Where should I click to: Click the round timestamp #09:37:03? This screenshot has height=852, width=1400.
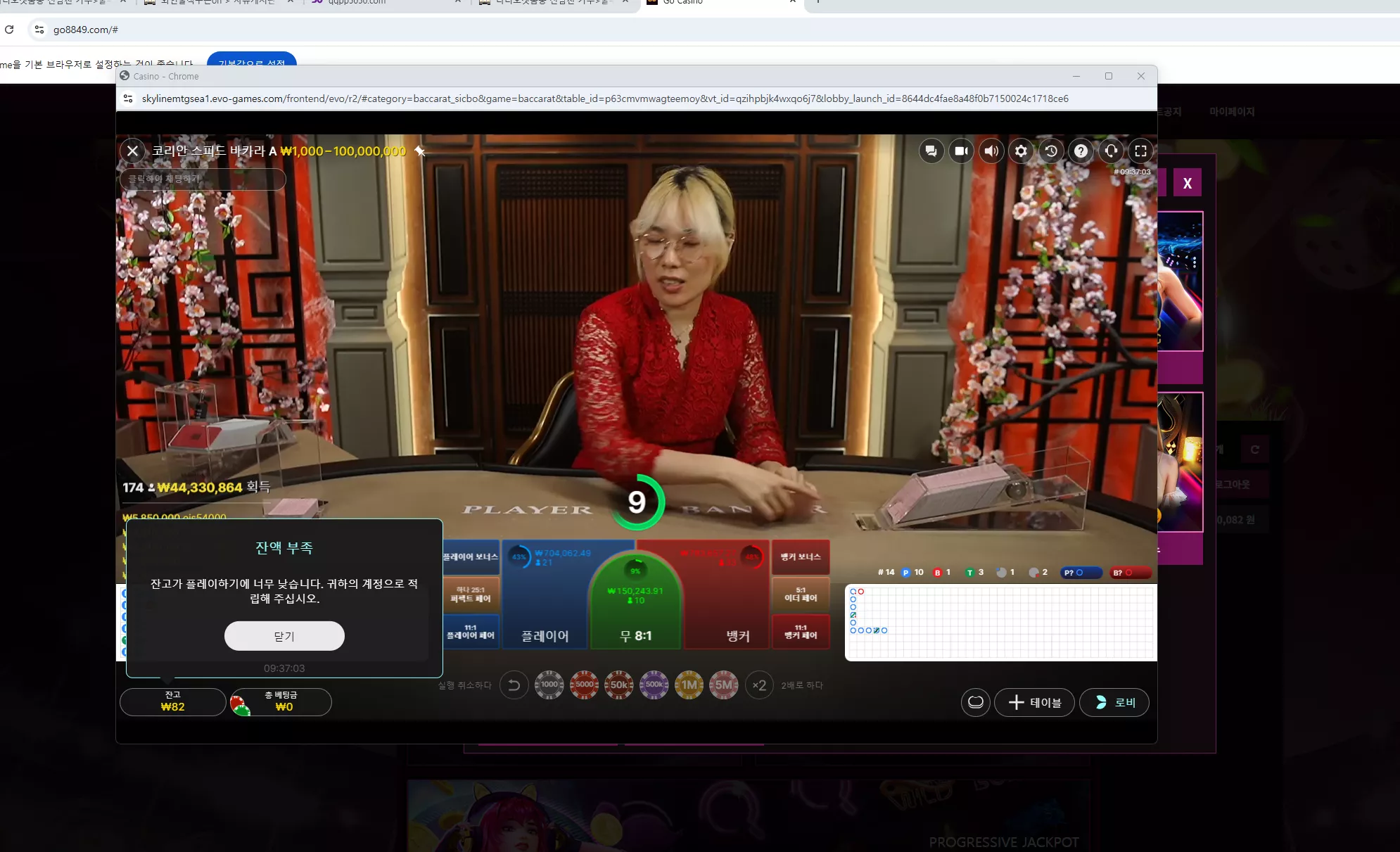click(1132, 172)
